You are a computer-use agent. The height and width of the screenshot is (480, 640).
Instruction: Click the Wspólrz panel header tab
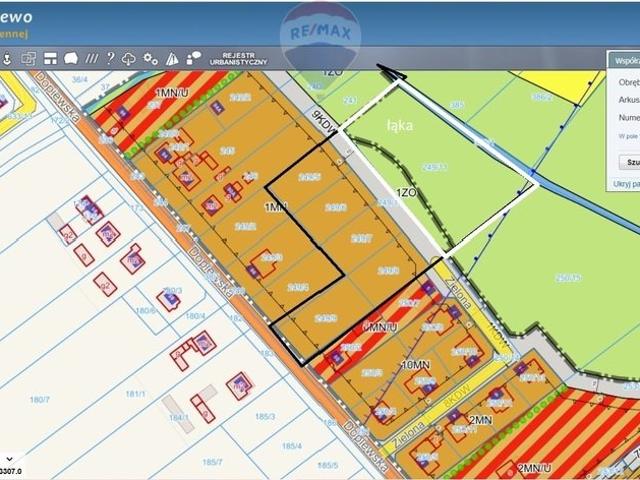[x=627, y=61]
